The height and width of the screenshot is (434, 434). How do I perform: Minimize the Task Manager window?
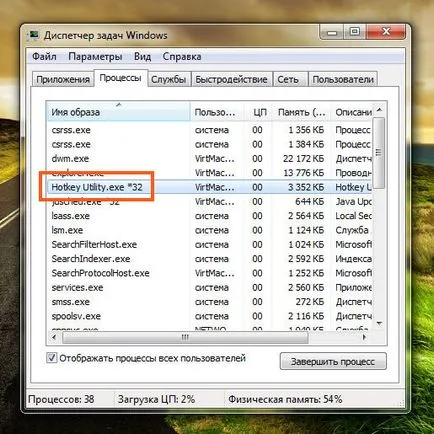pyautogui.click(x=332, y=32)
